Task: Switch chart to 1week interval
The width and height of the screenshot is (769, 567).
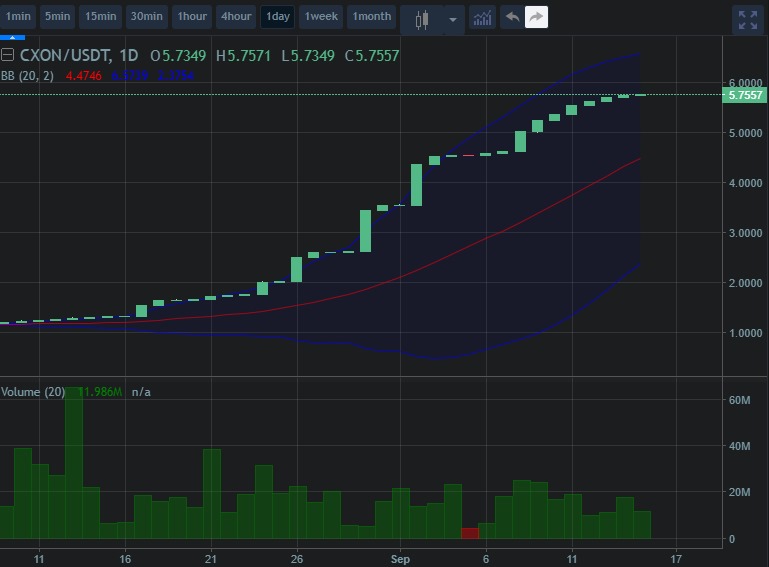Action: point(321,17)
